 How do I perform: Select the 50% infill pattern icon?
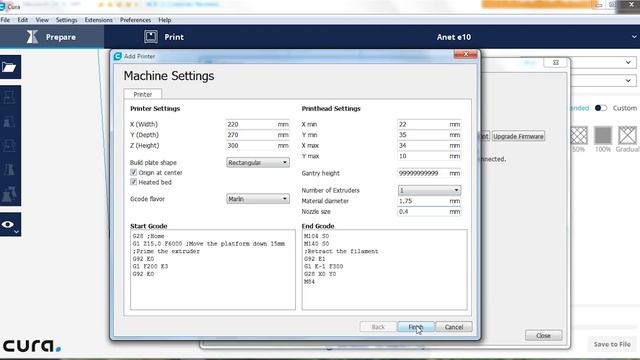(x=578, y=136)
